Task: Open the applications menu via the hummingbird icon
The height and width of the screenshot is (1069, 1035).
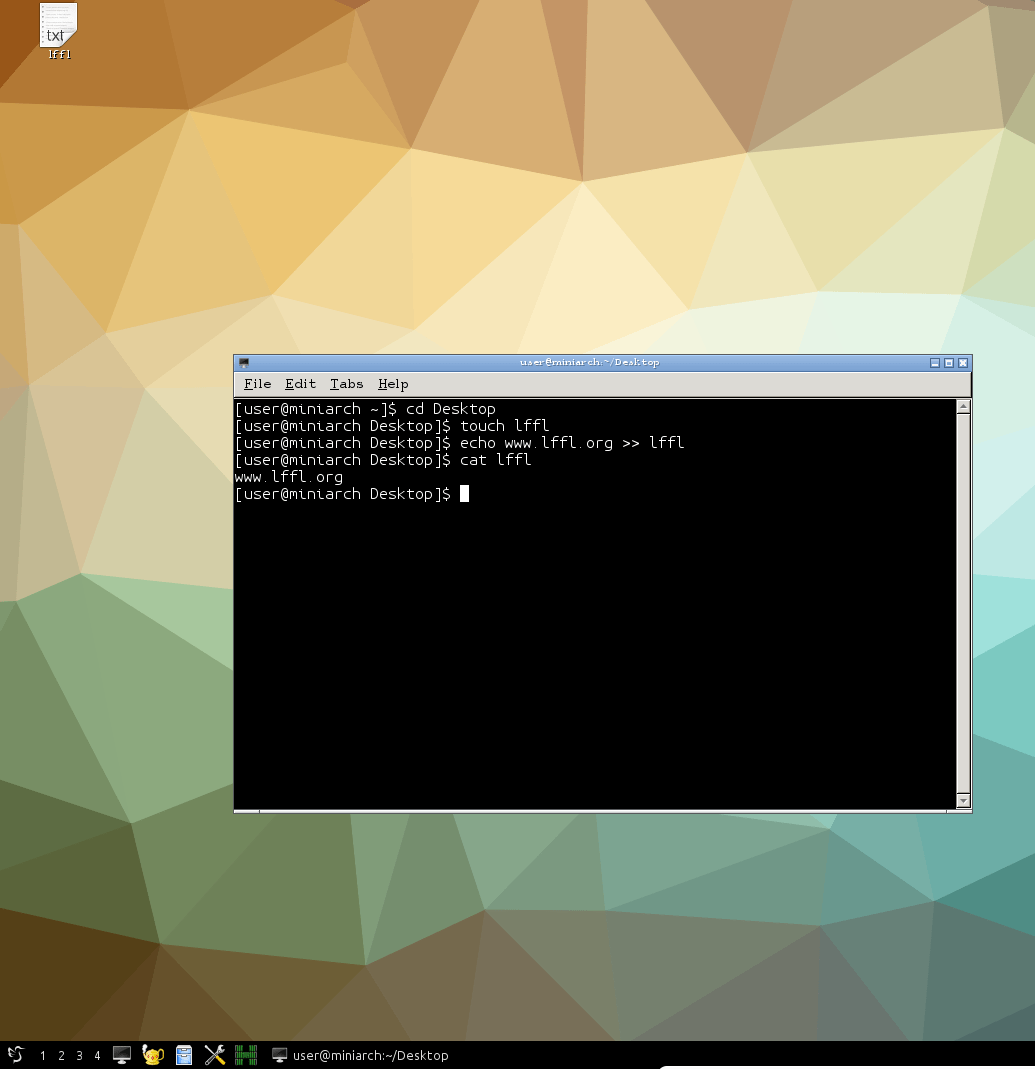Action: click(x=15, y=1055)
